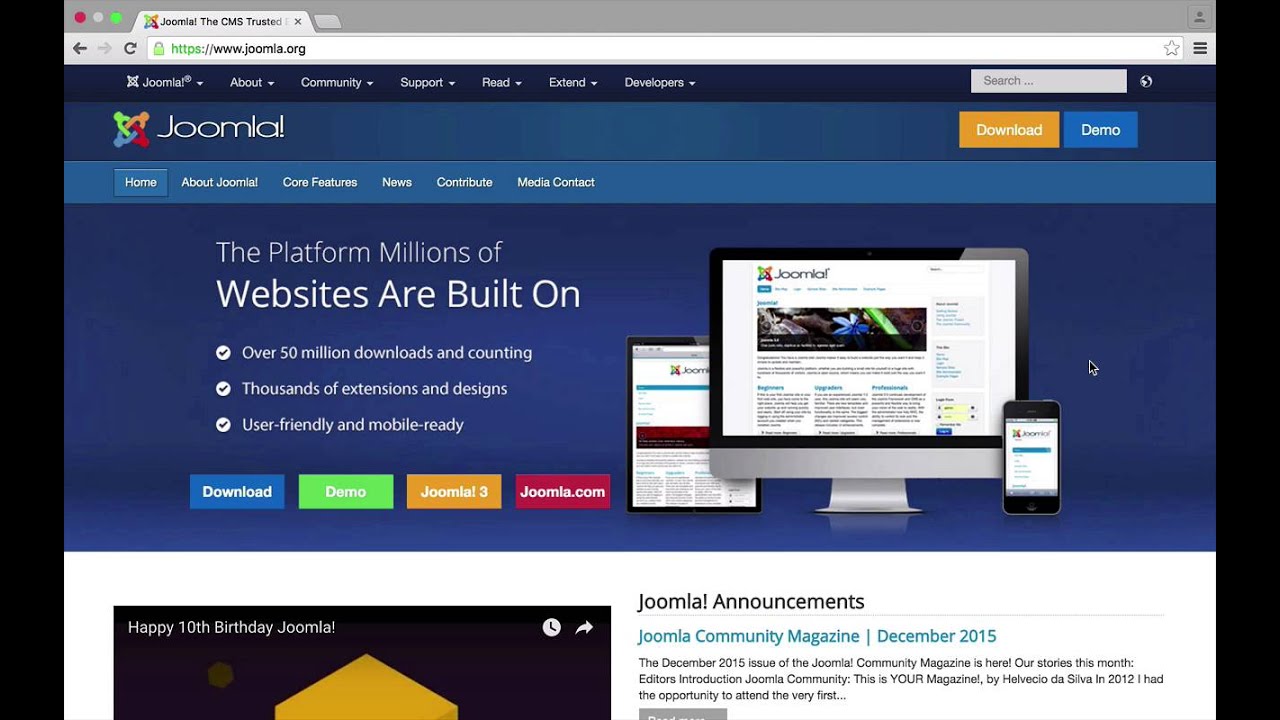
Task: Open the News menu item
Action: 397,182
